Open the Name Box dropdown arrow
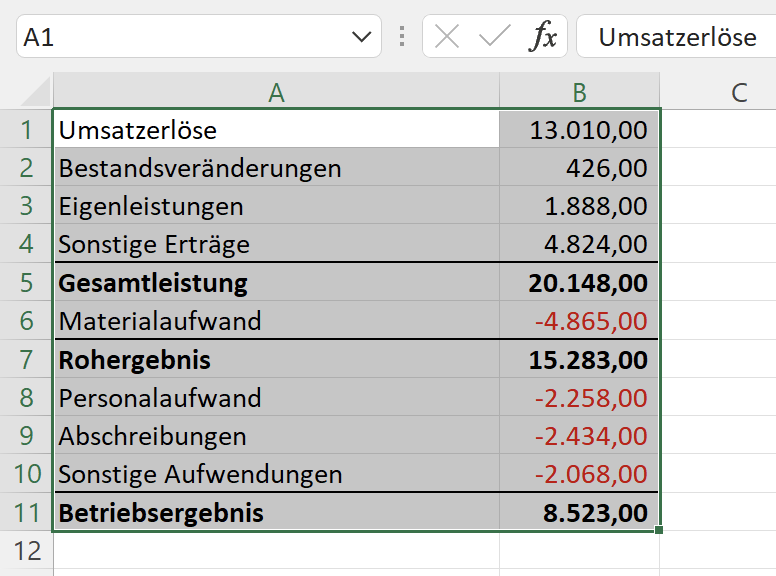This screenshot has width=776, height=576. coord(361,37)
